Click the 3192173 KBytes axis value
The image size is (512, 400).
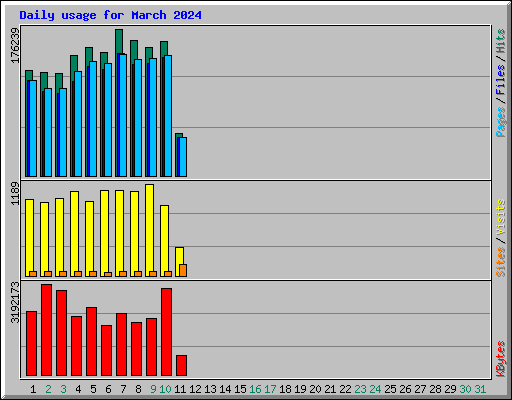[15, 302]
